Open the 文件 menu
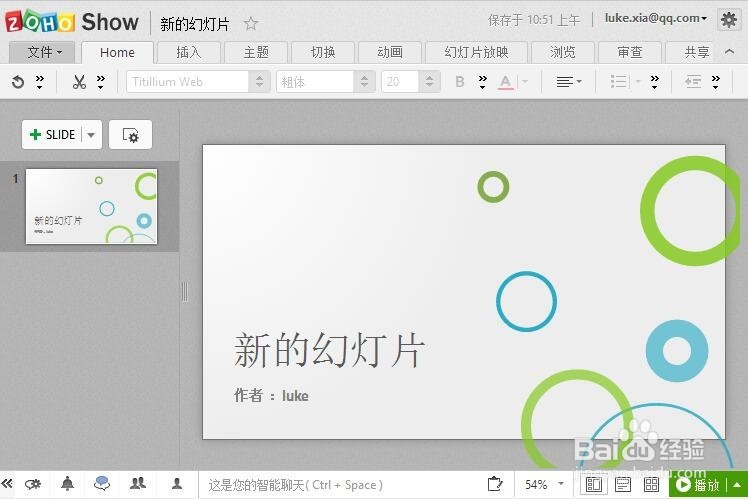The height and width of the screenshot is (499, 748). click(x=42, y=52)
